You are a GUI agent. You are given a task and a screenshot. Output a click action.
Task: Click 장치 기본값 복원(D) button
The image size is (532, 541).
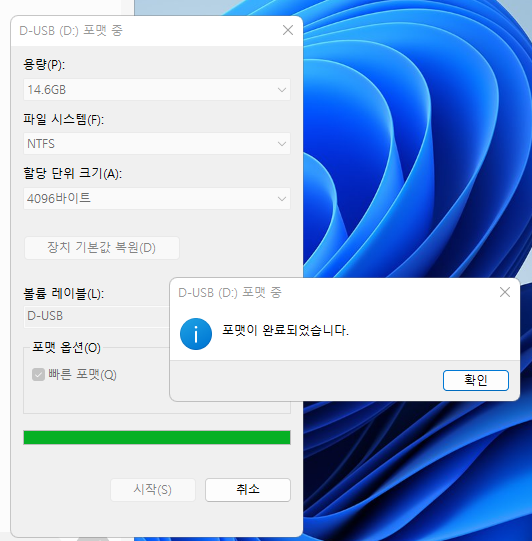pyautogui.click(x=102, y=248)
